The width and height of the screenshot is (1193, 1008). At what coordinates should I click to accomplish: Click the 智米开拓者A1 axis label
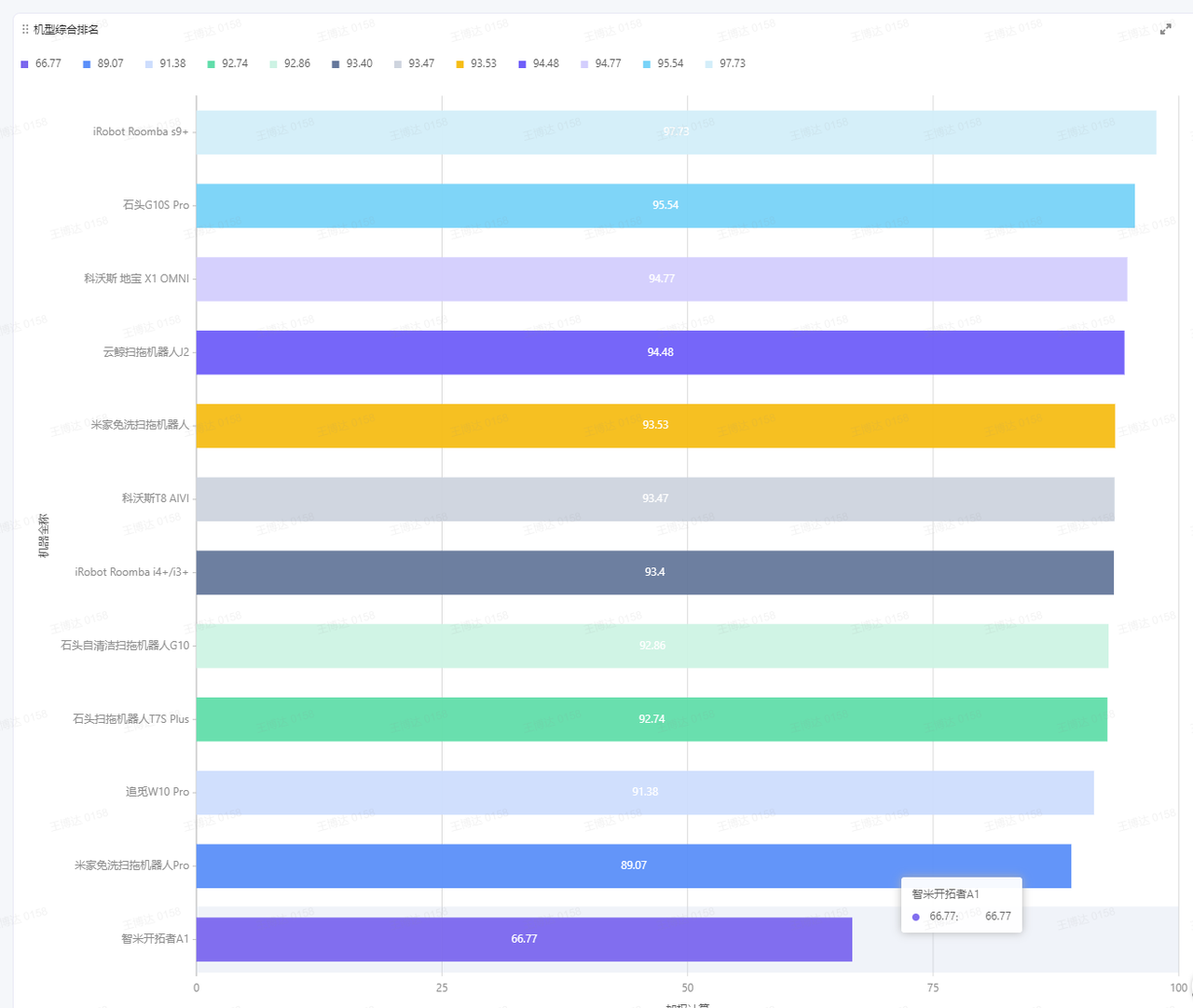155,939
